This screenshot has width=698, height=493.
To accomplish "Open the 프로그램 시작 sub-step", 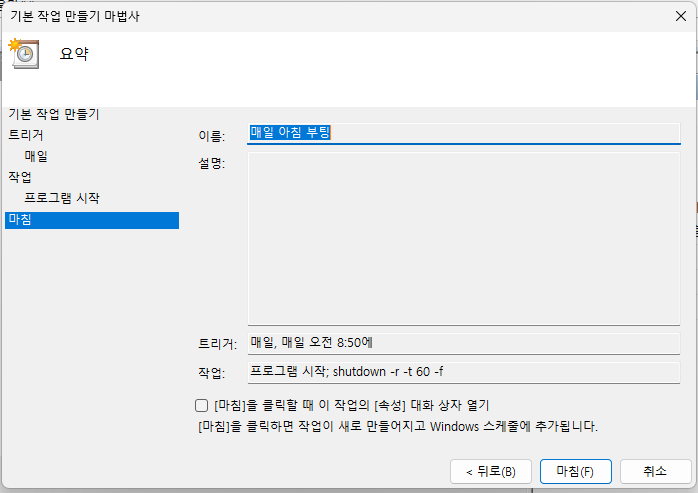I will (x=62, y=198).
